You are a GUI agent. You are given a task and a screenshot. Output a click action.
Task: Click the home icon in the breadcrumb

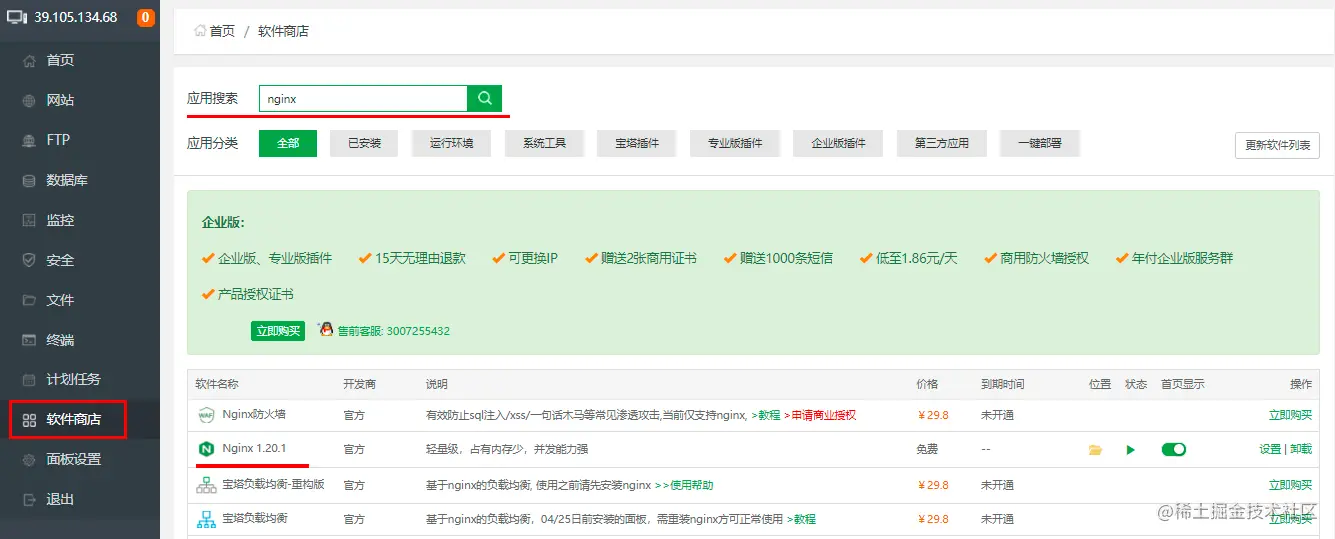tap(200, 31)
